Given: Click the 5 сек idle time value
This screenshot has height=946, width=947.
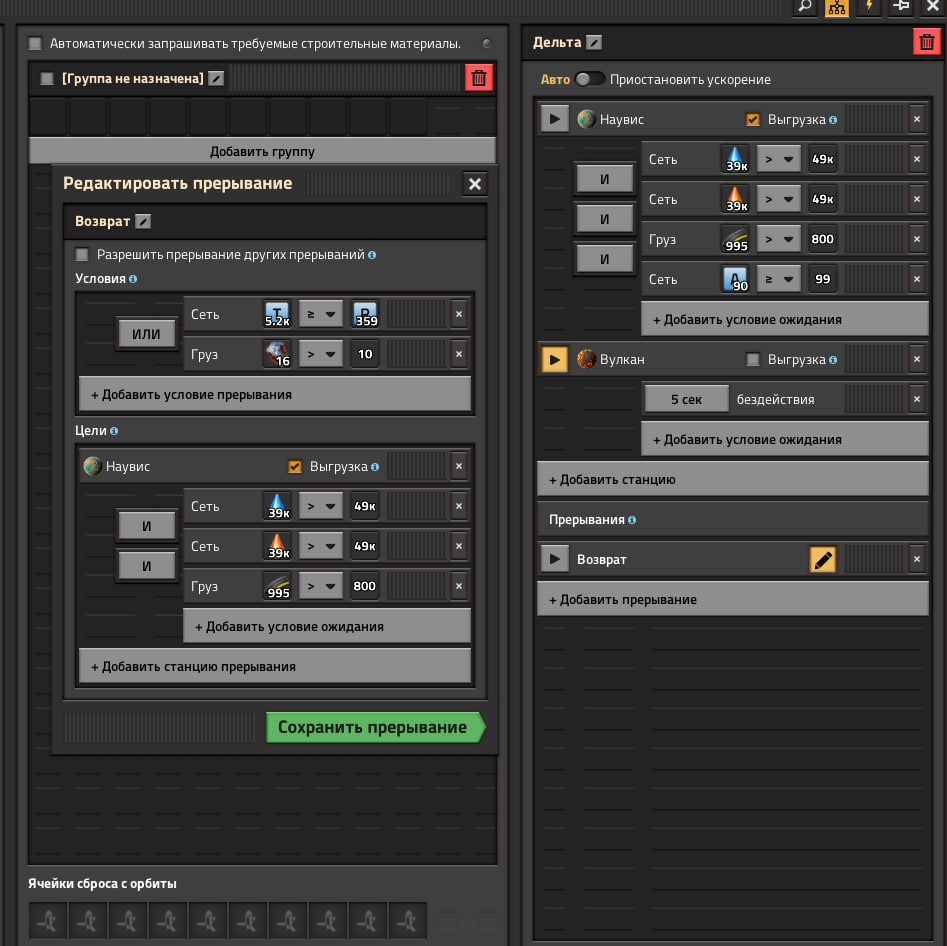Looking at the screenshot, I should coord(686,399).
